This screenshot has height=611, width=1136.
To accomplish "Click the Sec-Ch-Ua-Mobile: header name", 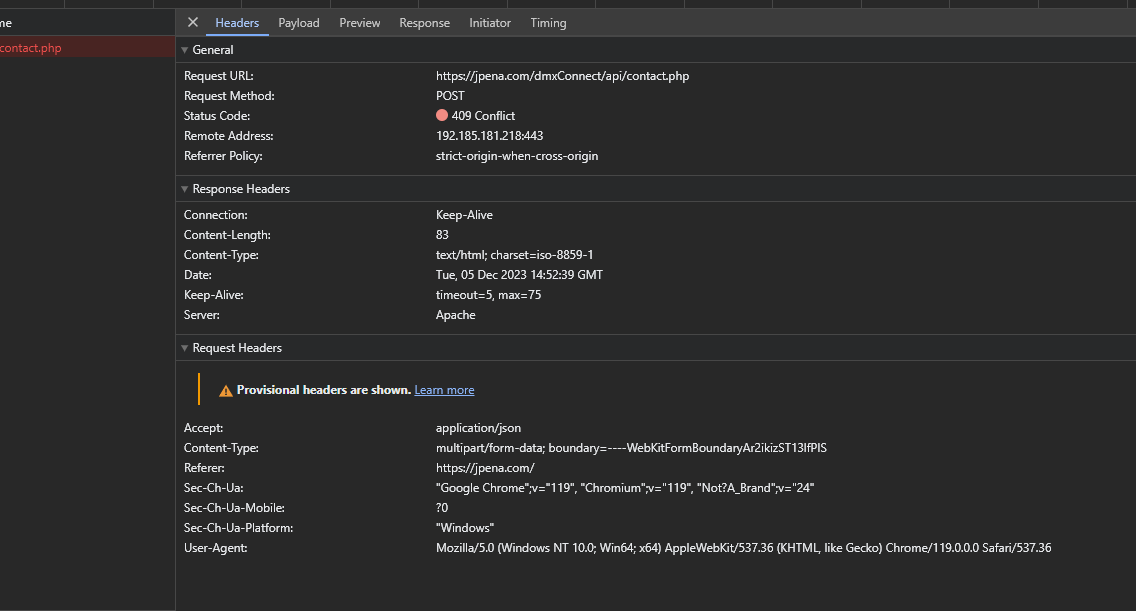I will coord(234,508).
